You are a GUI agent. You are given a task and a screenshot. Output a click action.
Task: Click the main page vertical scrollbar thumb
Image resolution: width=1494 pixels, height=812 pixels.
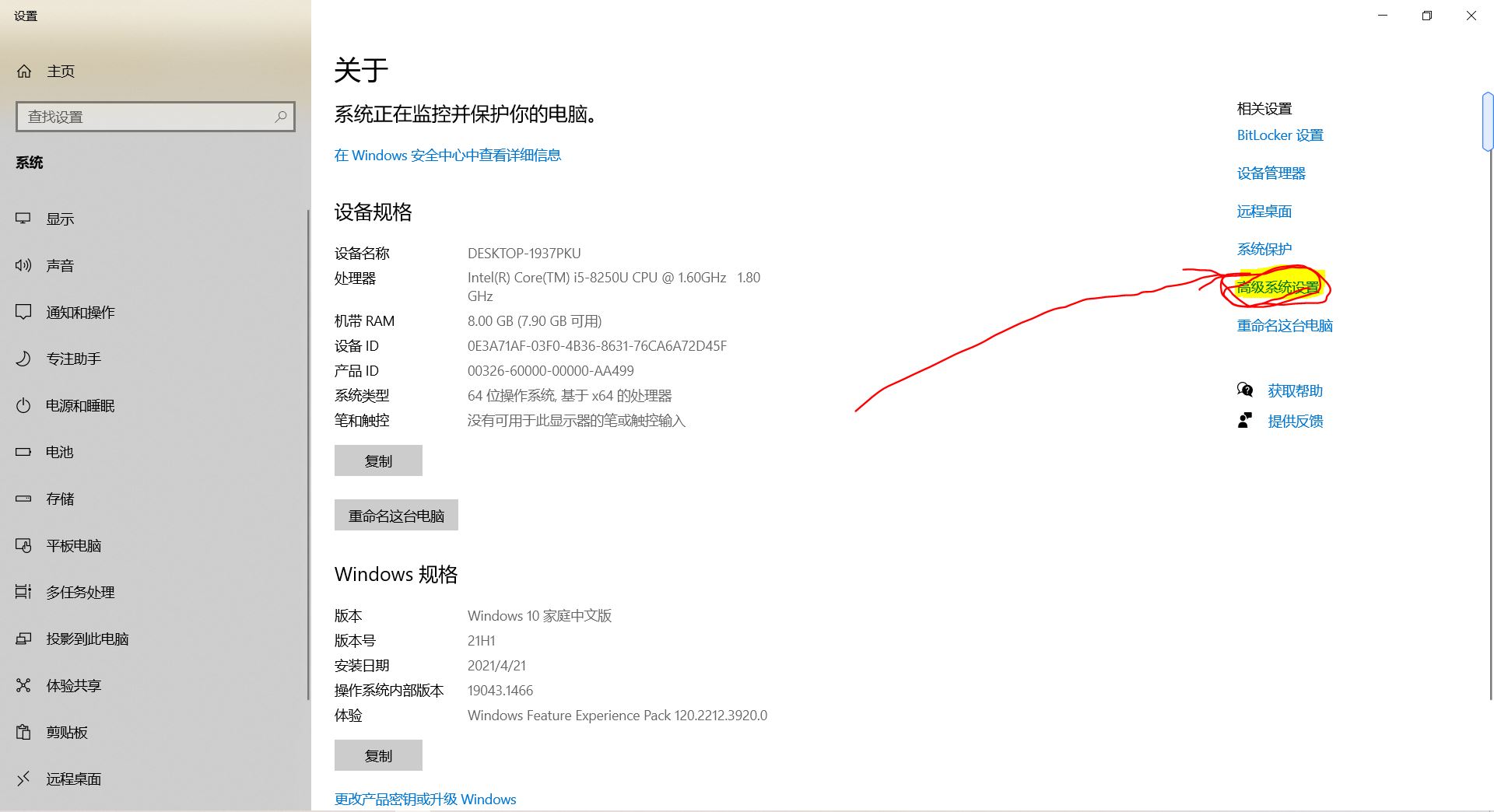pos(1488,121)
